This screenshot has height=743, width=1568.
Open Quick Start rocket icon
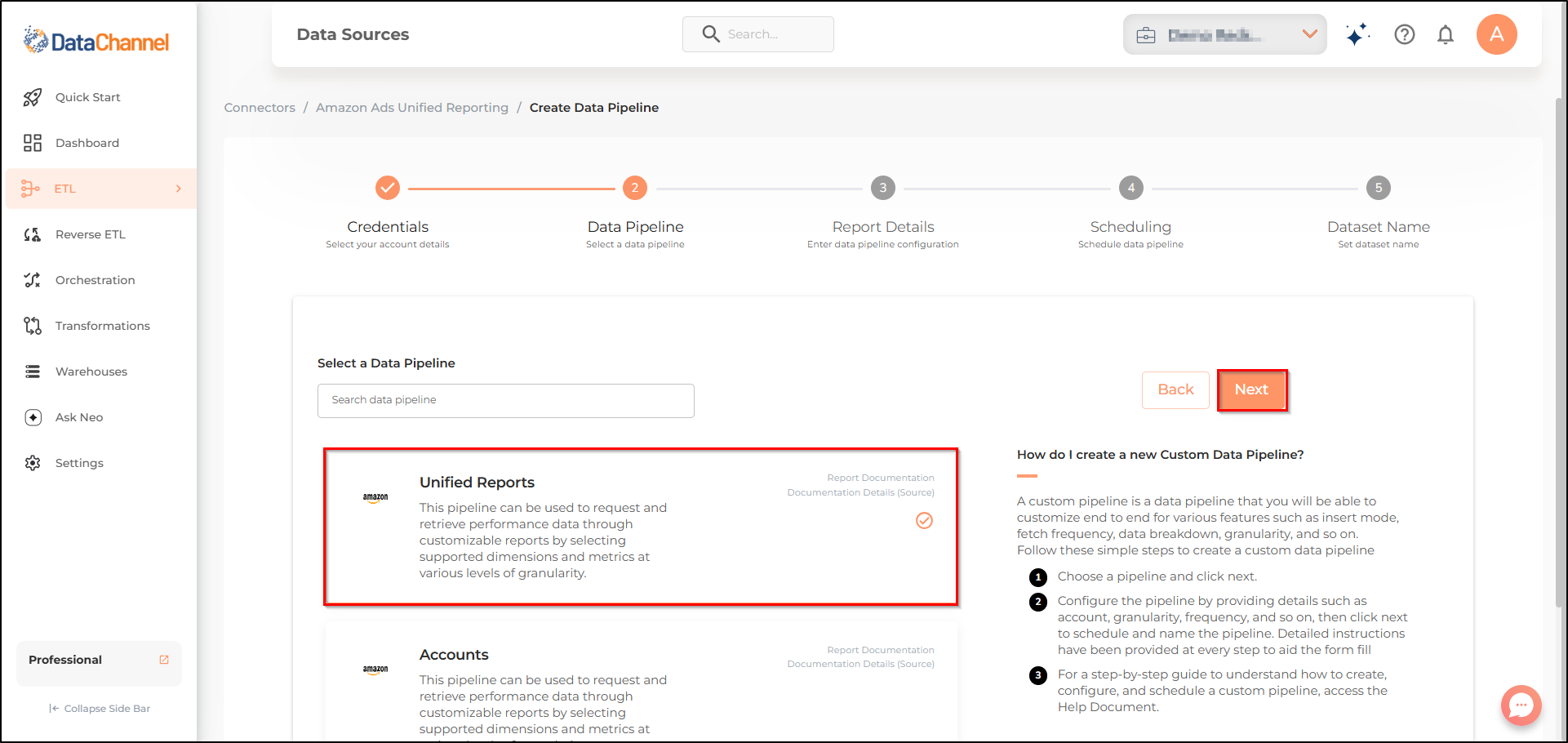click(x=33, y=97)
